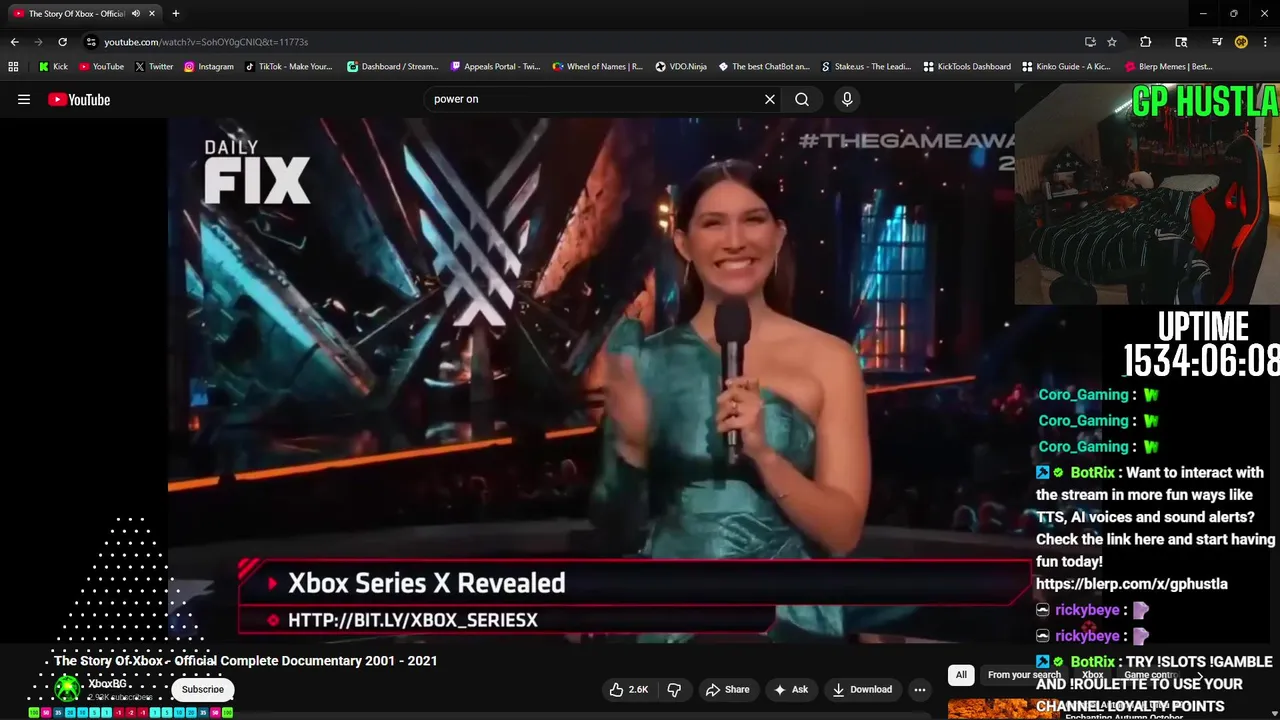This screenshot has height=720, width=1280.
Task: Open the TikTok bookmark
Action: (x=288, y=67)
